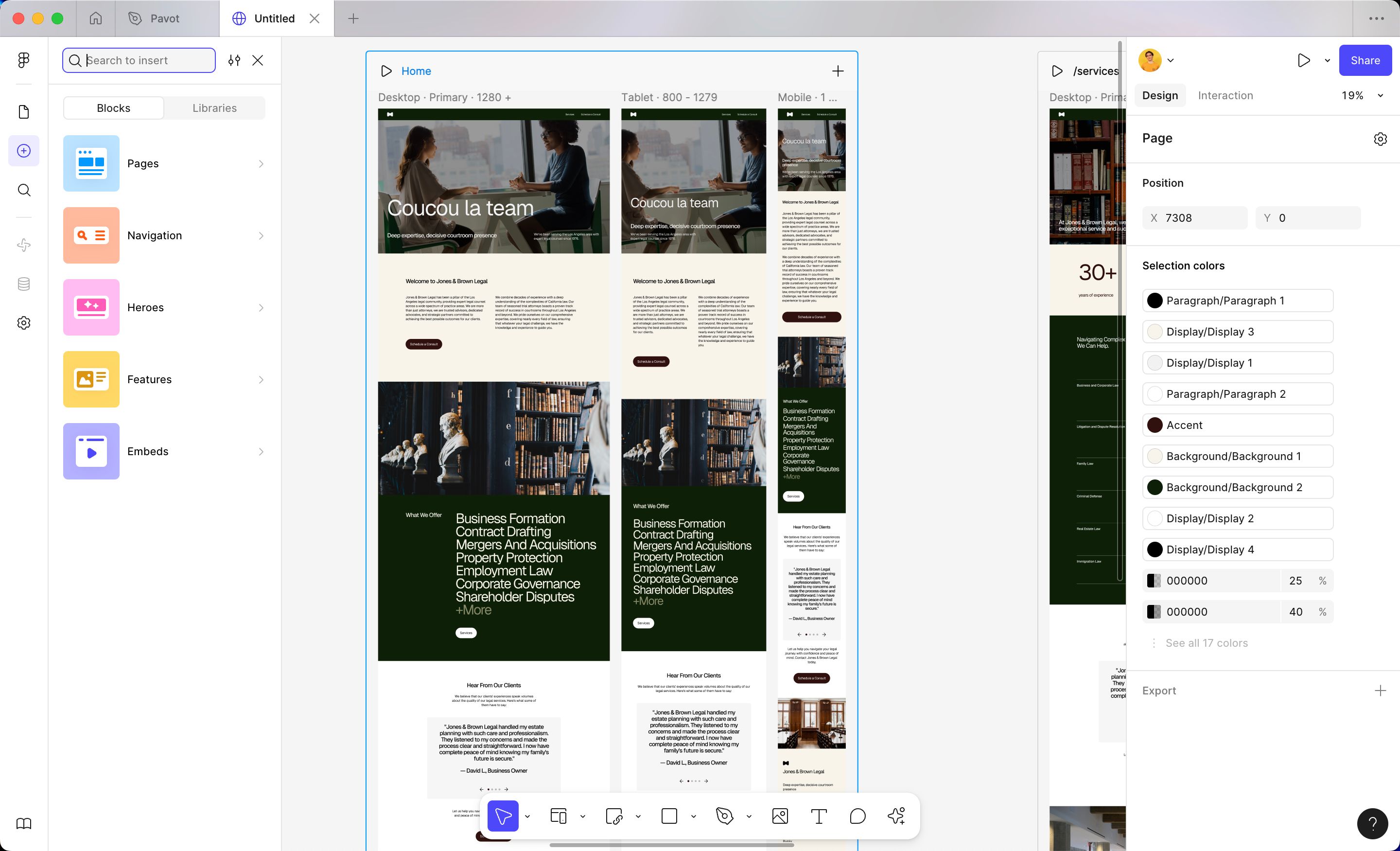Add a breakpoint with Home plus icon
Viewport: 1400px width, 851px height.
click(x=838, y=71)
